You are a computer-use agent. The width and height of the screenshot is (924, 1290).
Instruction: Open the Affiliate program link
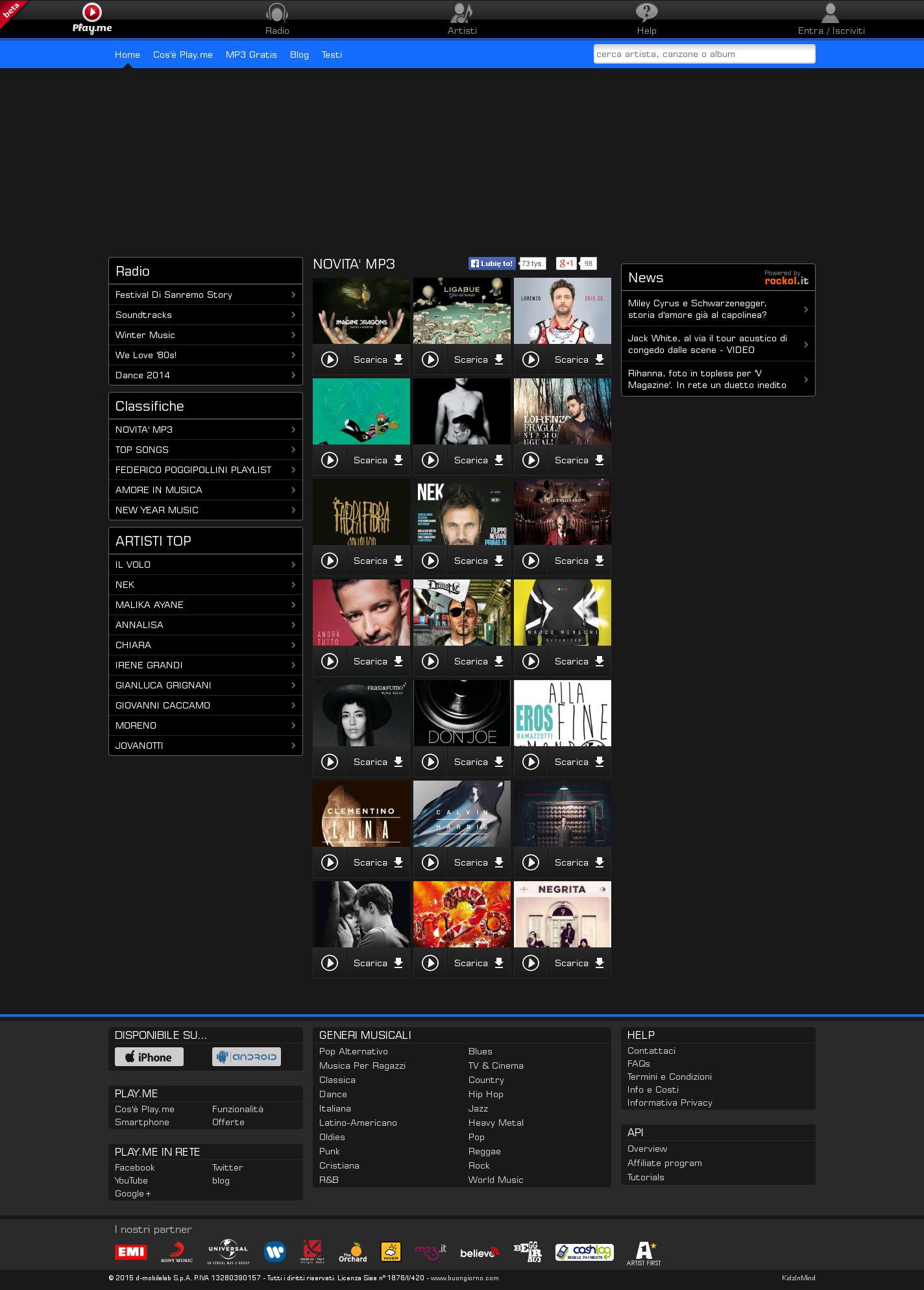664,1163
